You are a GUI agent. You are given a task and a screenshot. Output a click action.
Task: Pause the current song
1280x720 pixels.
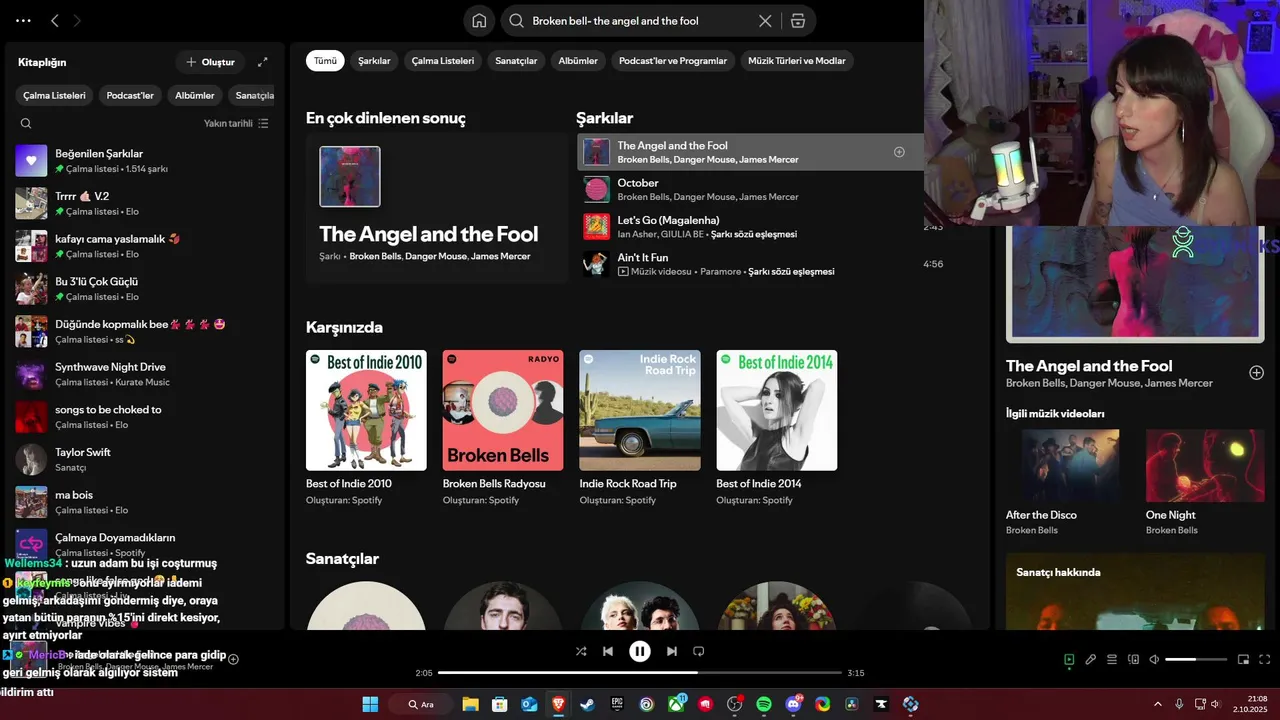(640, 651)
